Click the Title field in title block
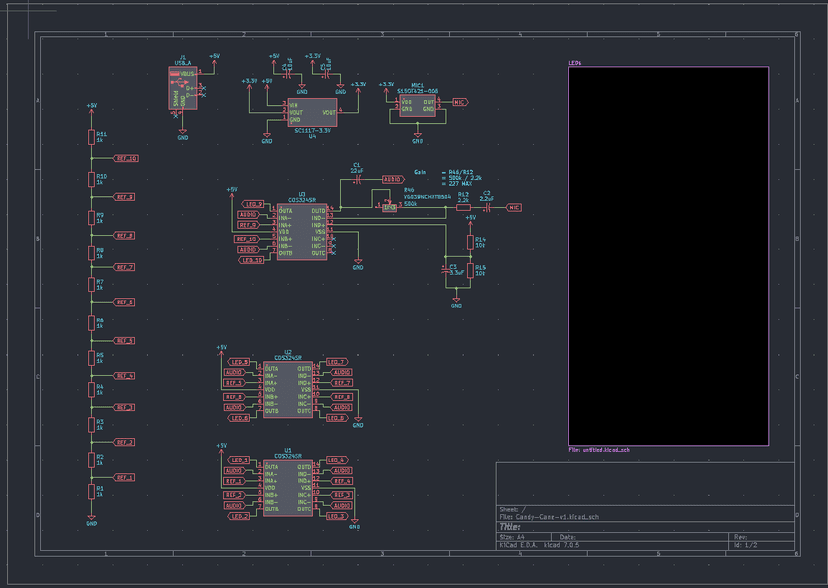828x588 pixels. pos(510,526)
